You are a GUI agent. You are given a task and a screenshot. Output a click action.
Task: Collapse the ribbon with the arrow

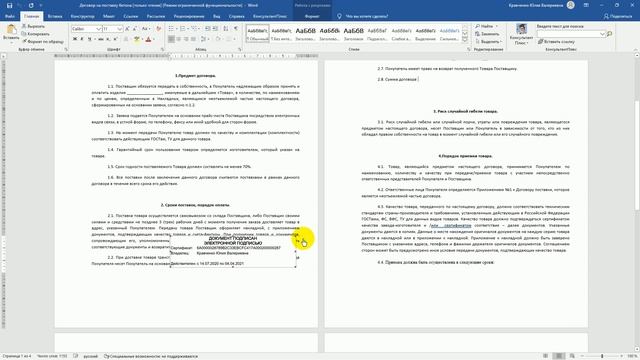point(635,50)
